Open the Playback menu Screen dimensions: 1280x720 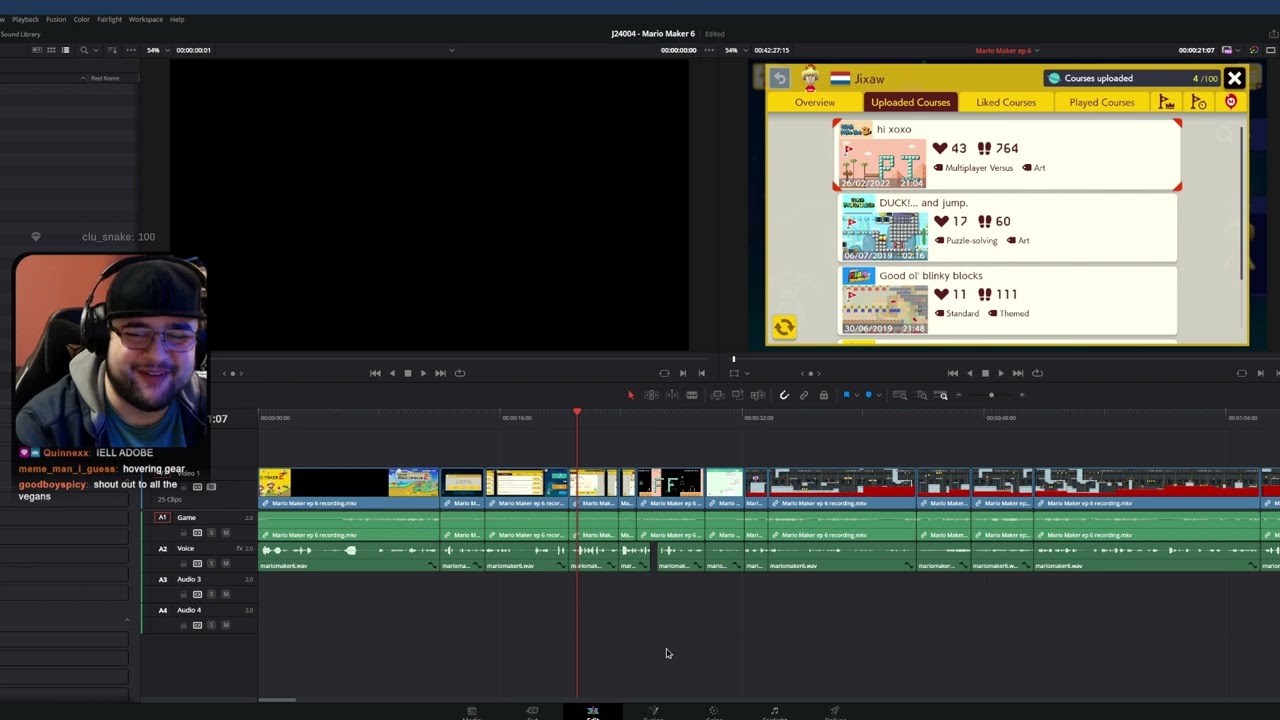tap(25, 19)
